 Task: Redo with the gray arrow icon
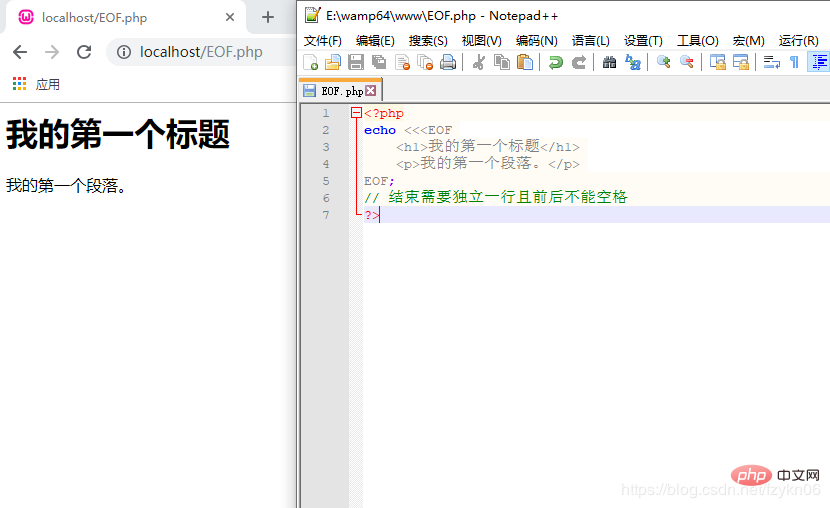click(x=579, y=62)
